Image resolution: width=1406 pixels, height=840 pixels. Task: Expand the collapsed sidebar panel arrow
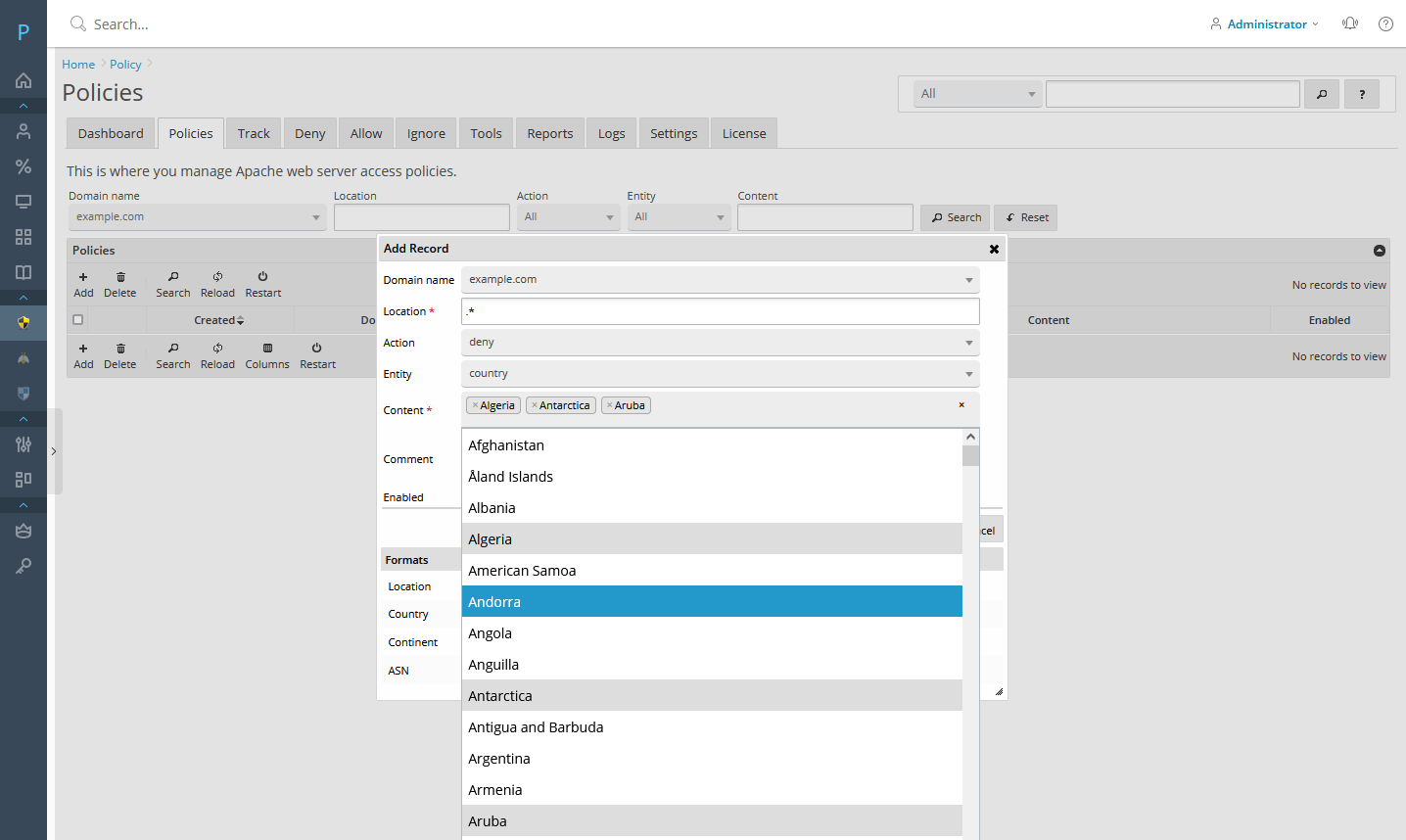[x=54, y=451]
